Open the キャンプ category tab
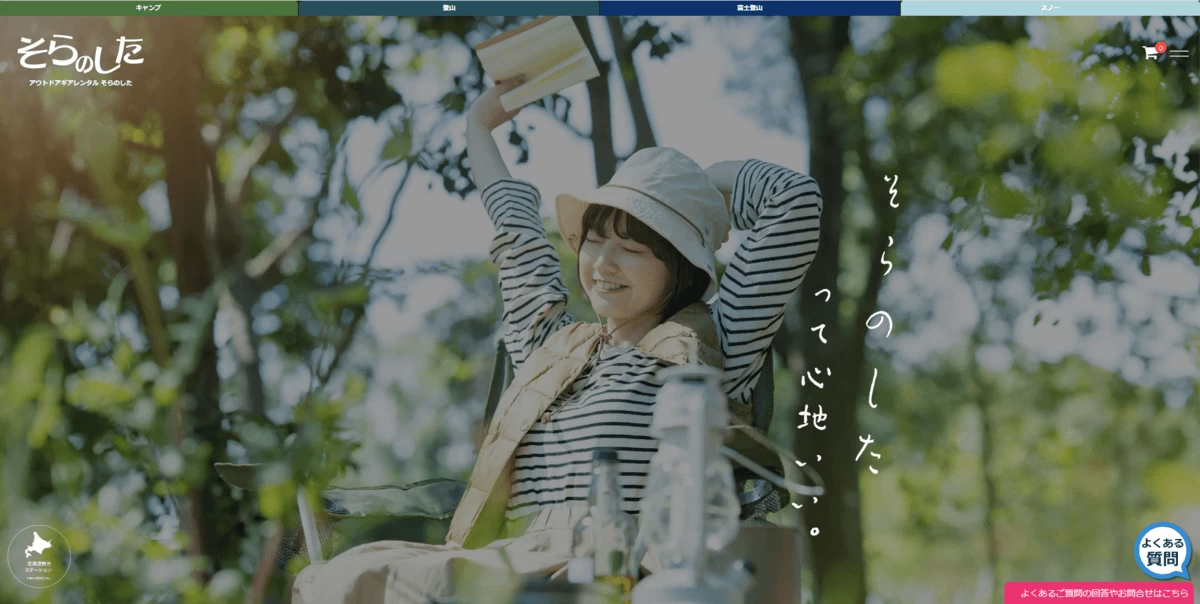The height and width of the screenshot is (604, 1200). [x=148, y=7]
